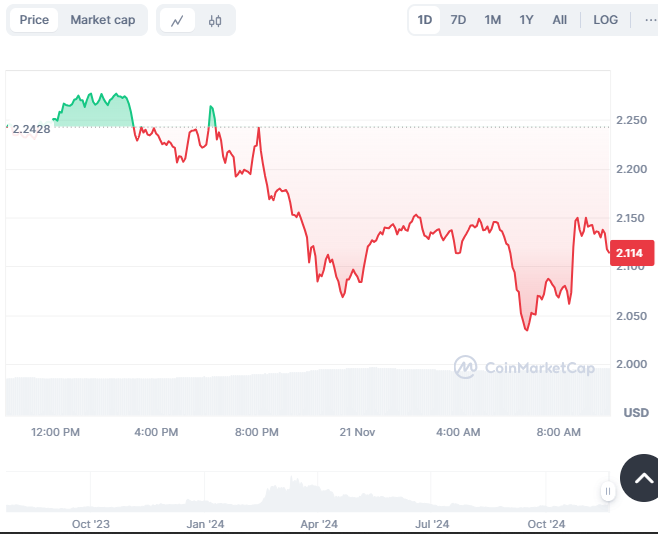This screenshot has height=534, width=658.
Task: Click the CoinMarketCap watermark logo
Action: point(524,368)
